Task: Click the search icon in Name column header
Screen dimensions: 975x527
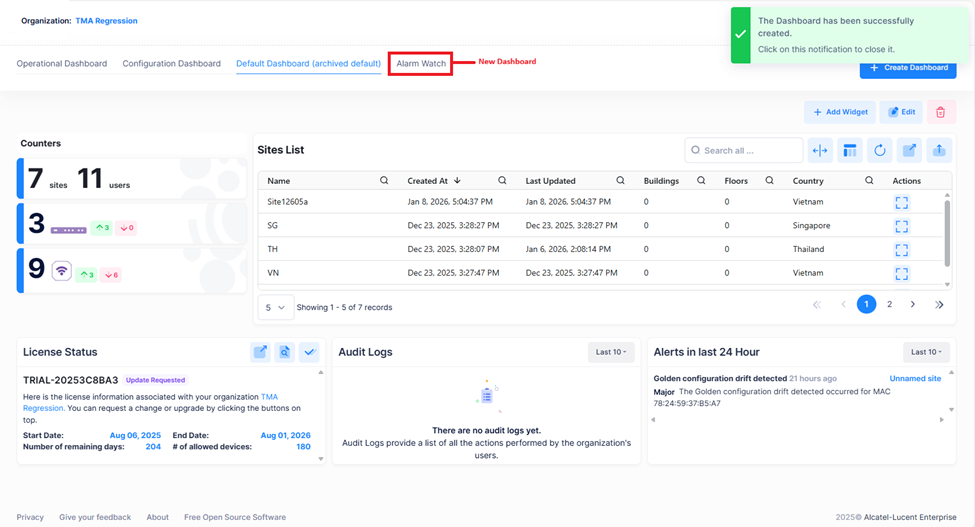Action: pos(384,181)
